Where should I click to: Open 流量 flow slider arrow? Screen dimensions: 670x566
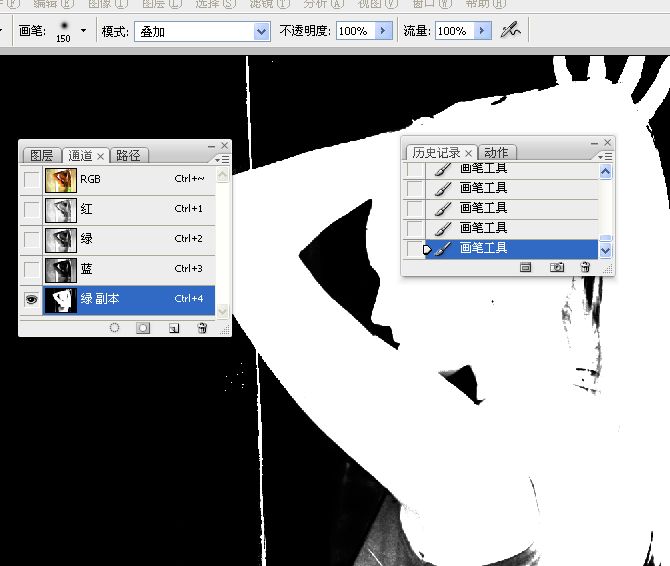tap(482, 31)
